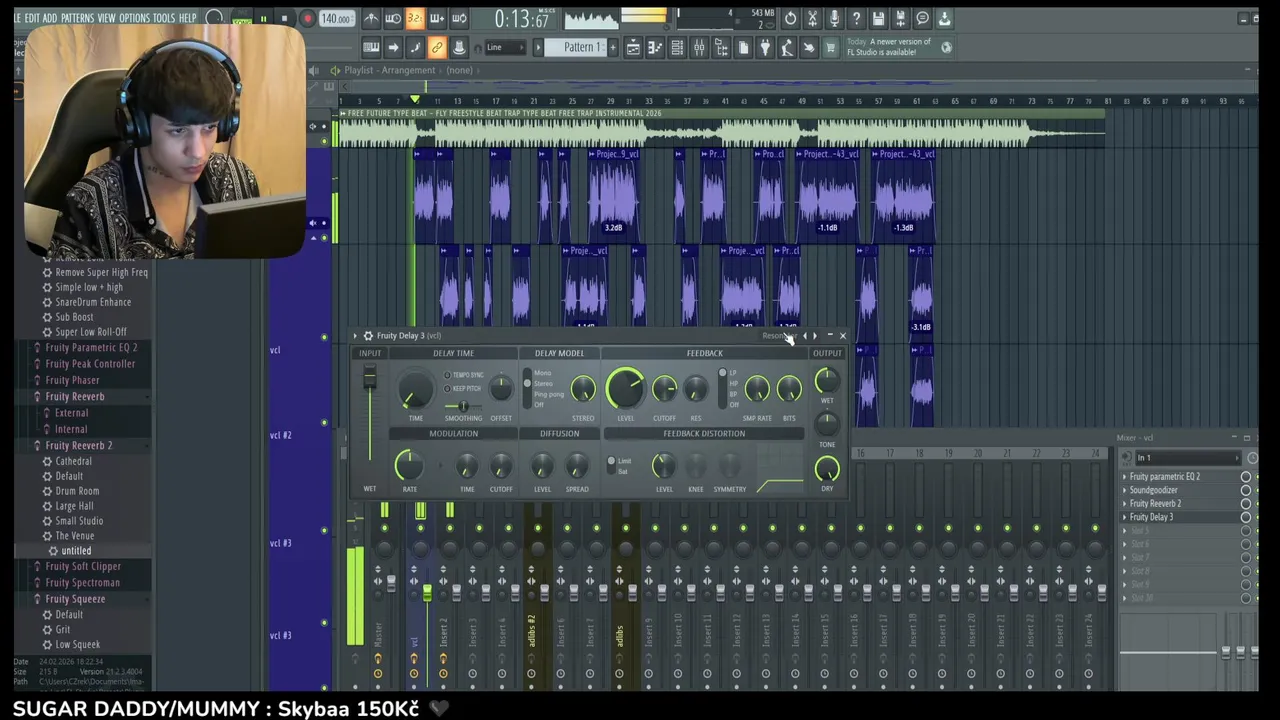Open the Line snap dropdown

[x=506, y=47]
